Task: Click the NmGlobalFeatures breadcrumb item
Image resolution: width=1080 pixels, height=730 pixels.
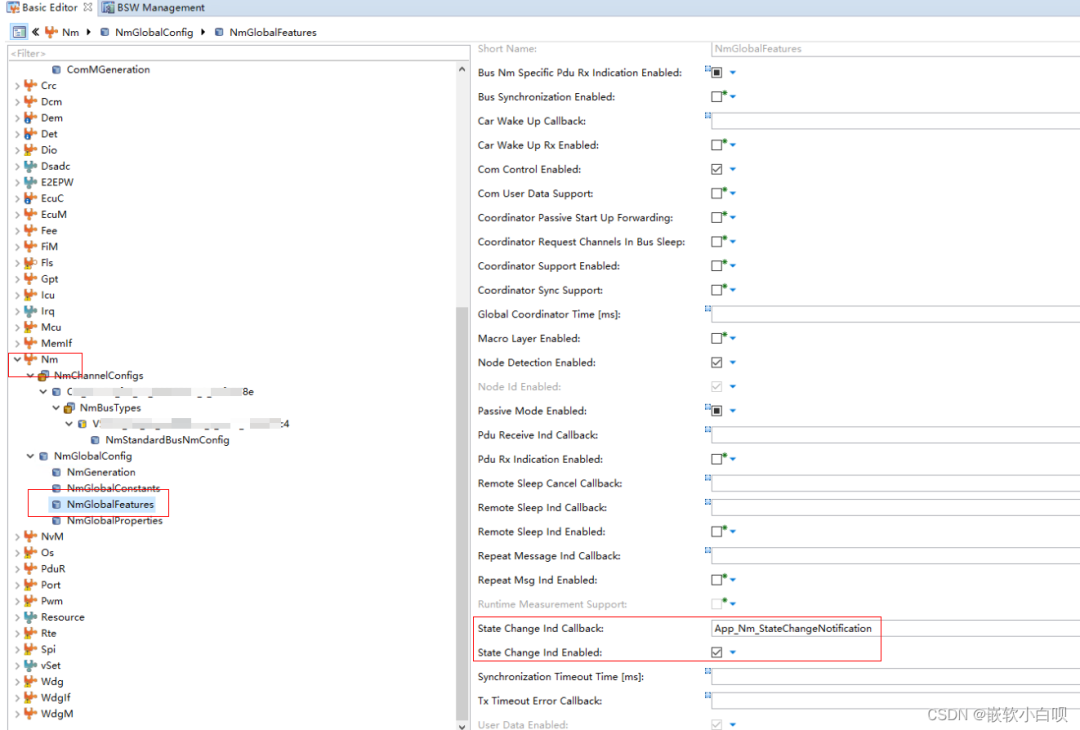Action: [273, 32]
